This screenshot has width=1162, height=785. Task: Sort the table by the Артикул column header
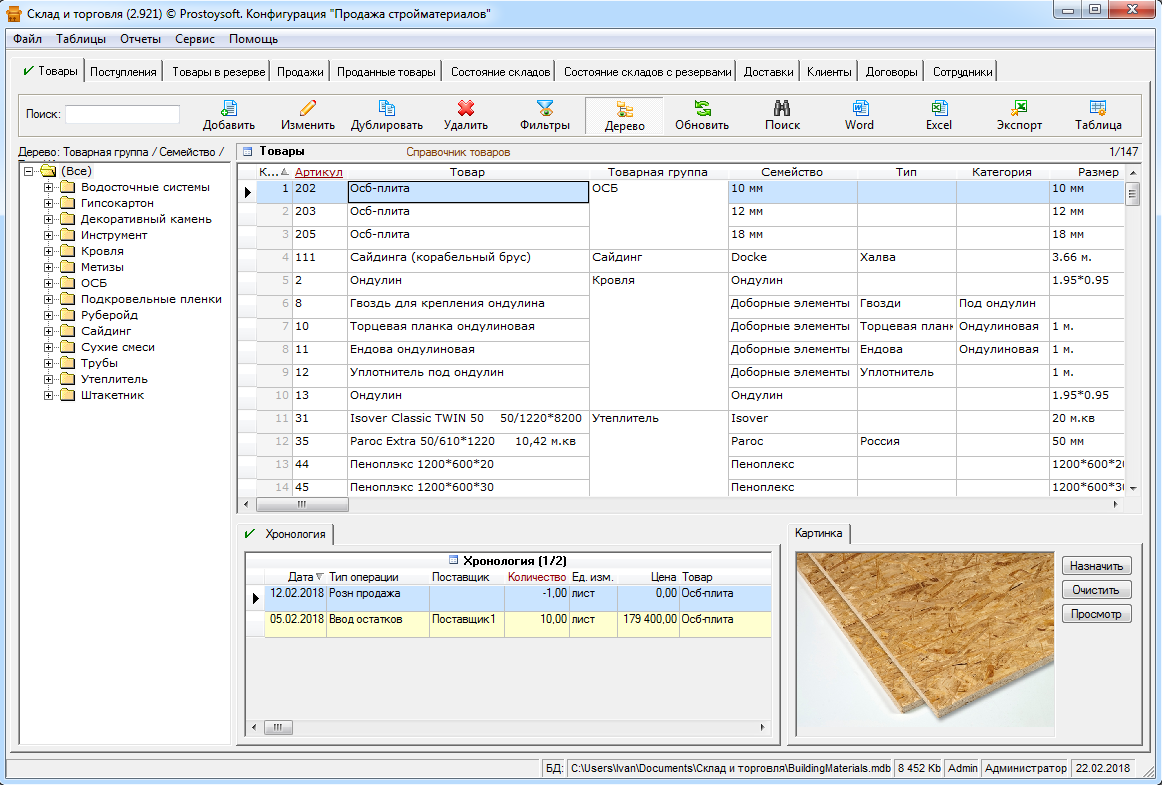click(318, 172)
